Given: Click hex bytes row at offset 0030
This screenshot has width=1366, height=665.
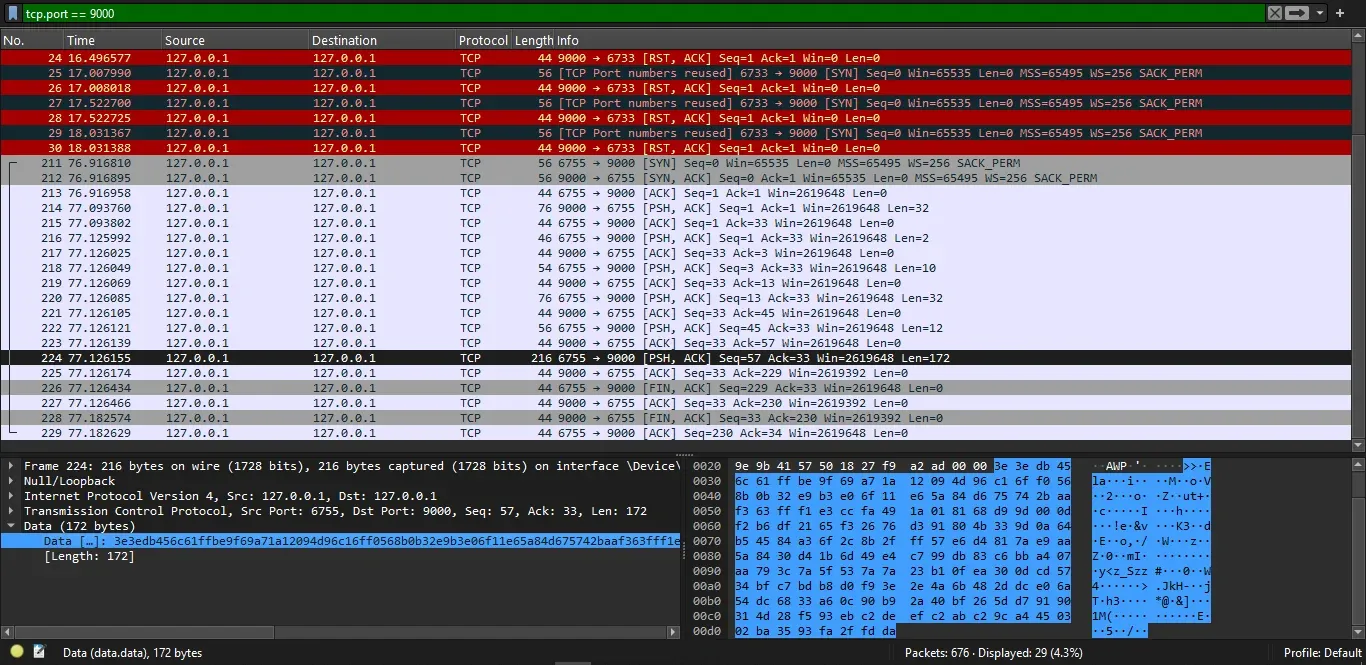Looking at the screenshot, I should (x=902, y=481).
